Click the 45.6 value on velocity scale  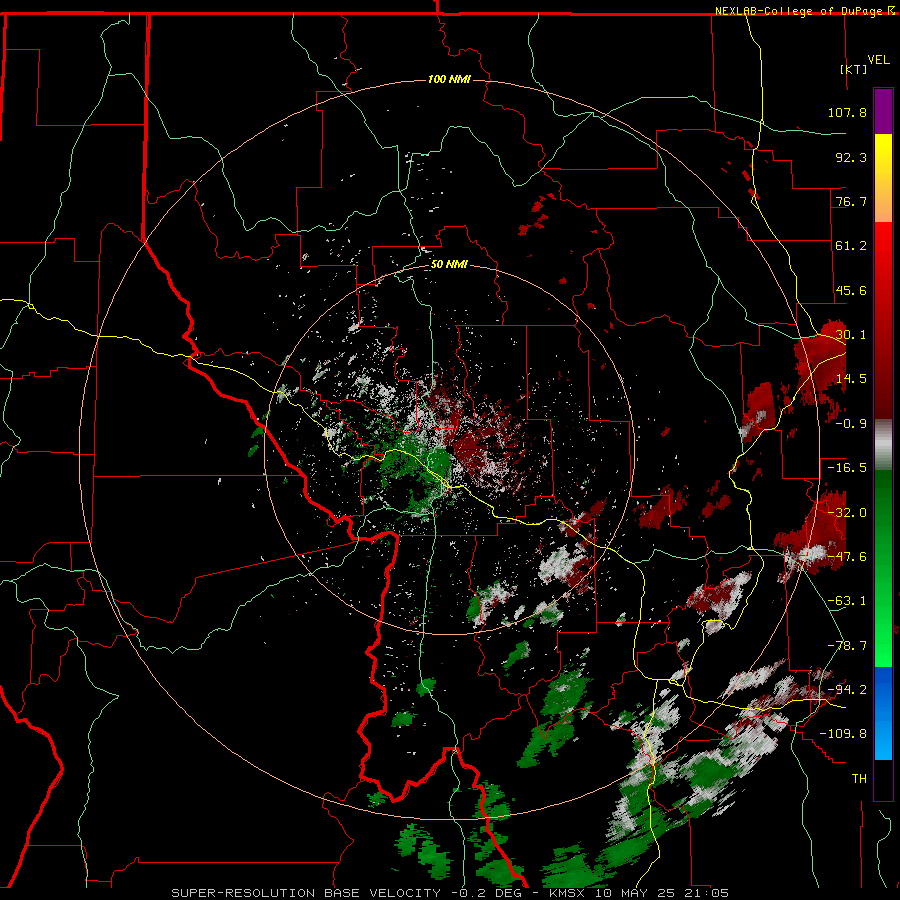click(851, 290)
